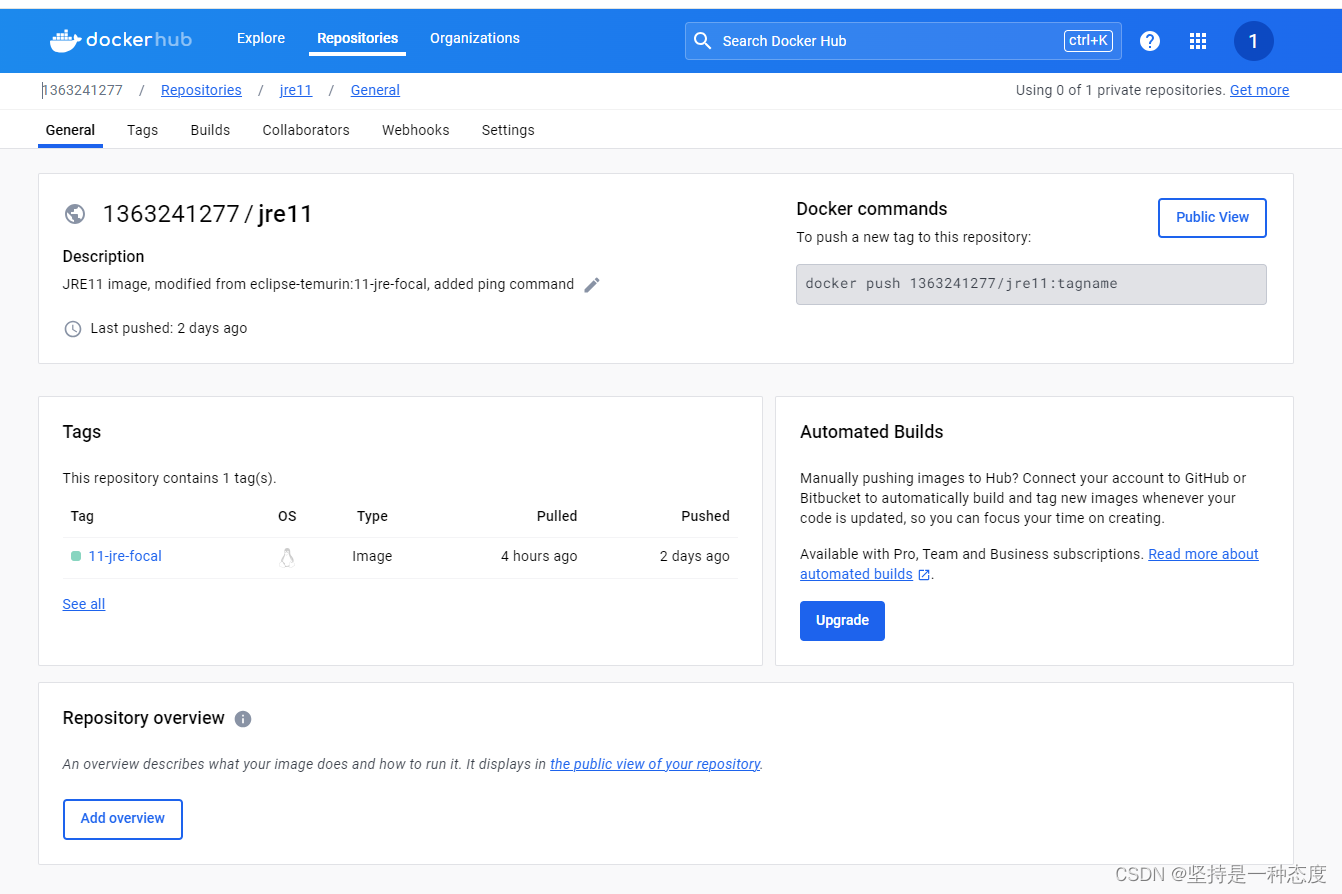
Task: Click the jre11 breadcrumb link
Action: [x=296, y=90]
